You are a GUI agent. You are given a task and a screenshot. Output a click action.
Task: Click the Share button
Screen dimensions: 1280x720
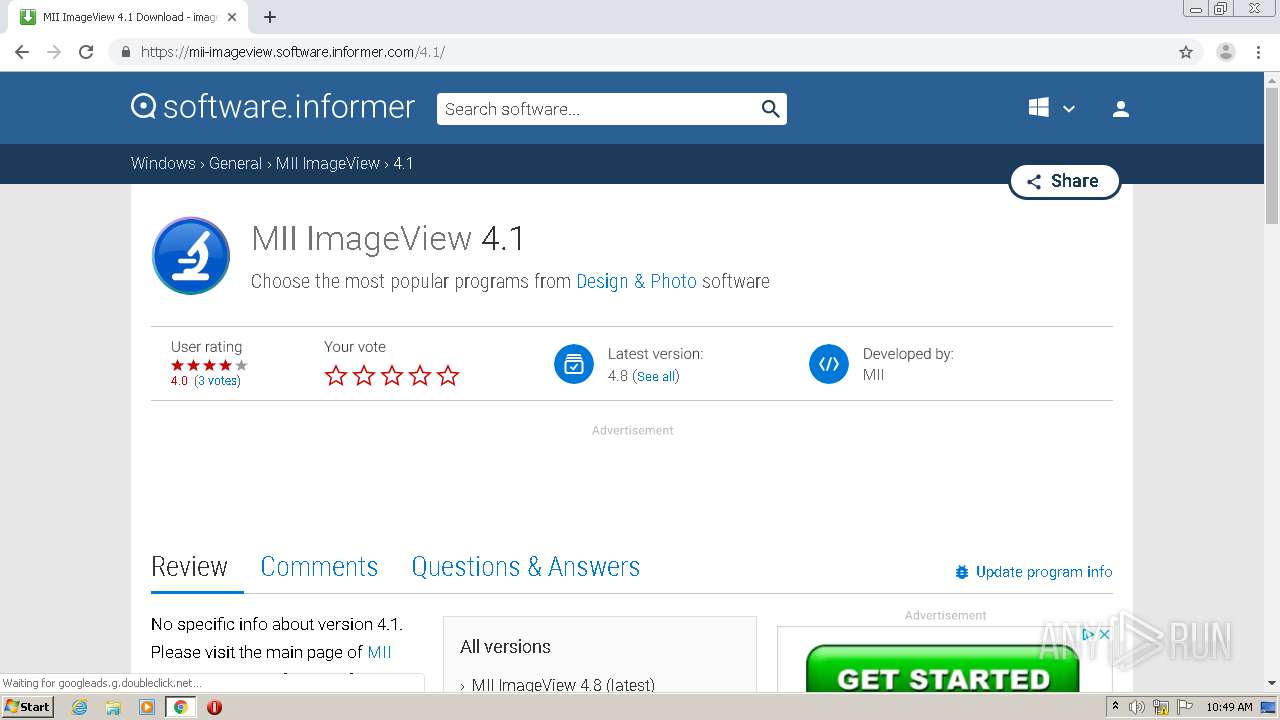coord(1064,181)
